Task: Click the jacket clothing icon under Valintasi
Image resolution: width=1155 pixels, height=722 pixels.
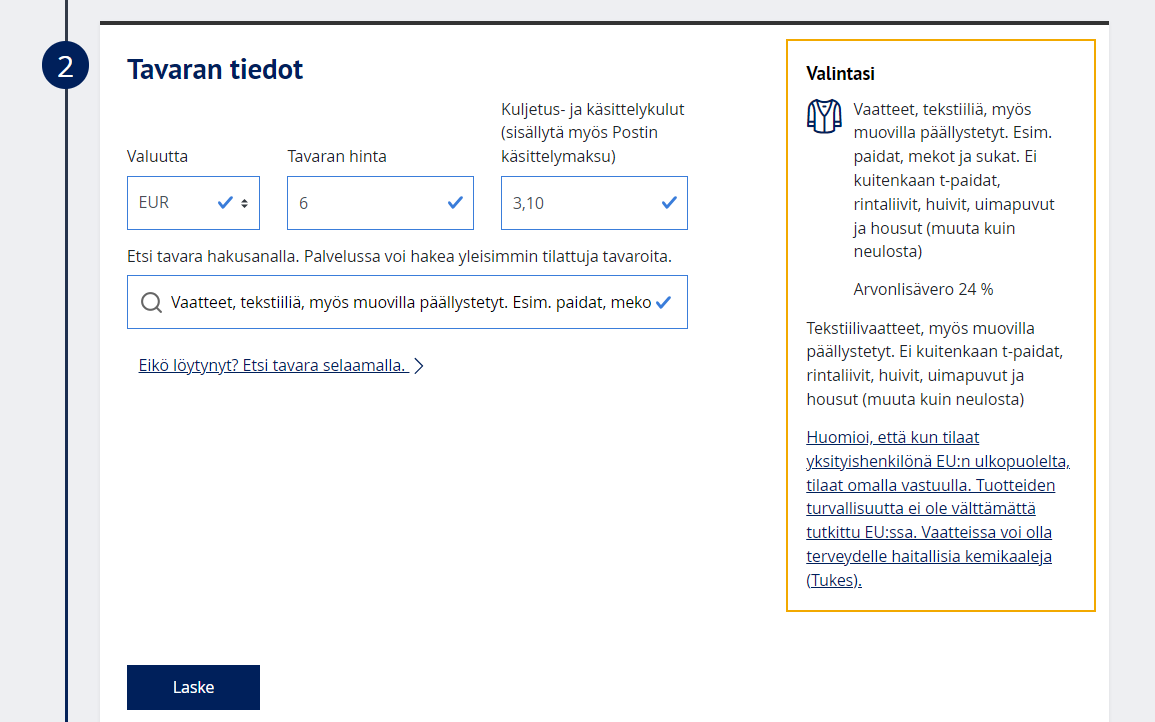Action: point(824,116)
